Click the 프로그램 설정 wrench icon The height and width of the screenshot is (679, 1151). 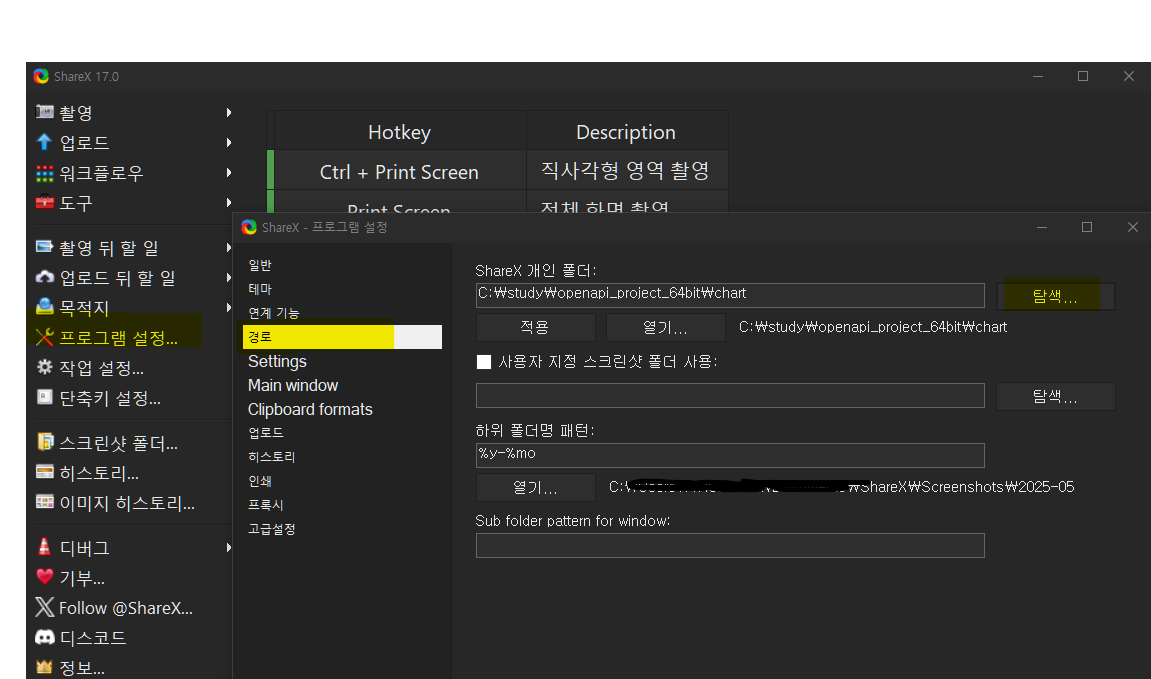click(x=45, y=337)
